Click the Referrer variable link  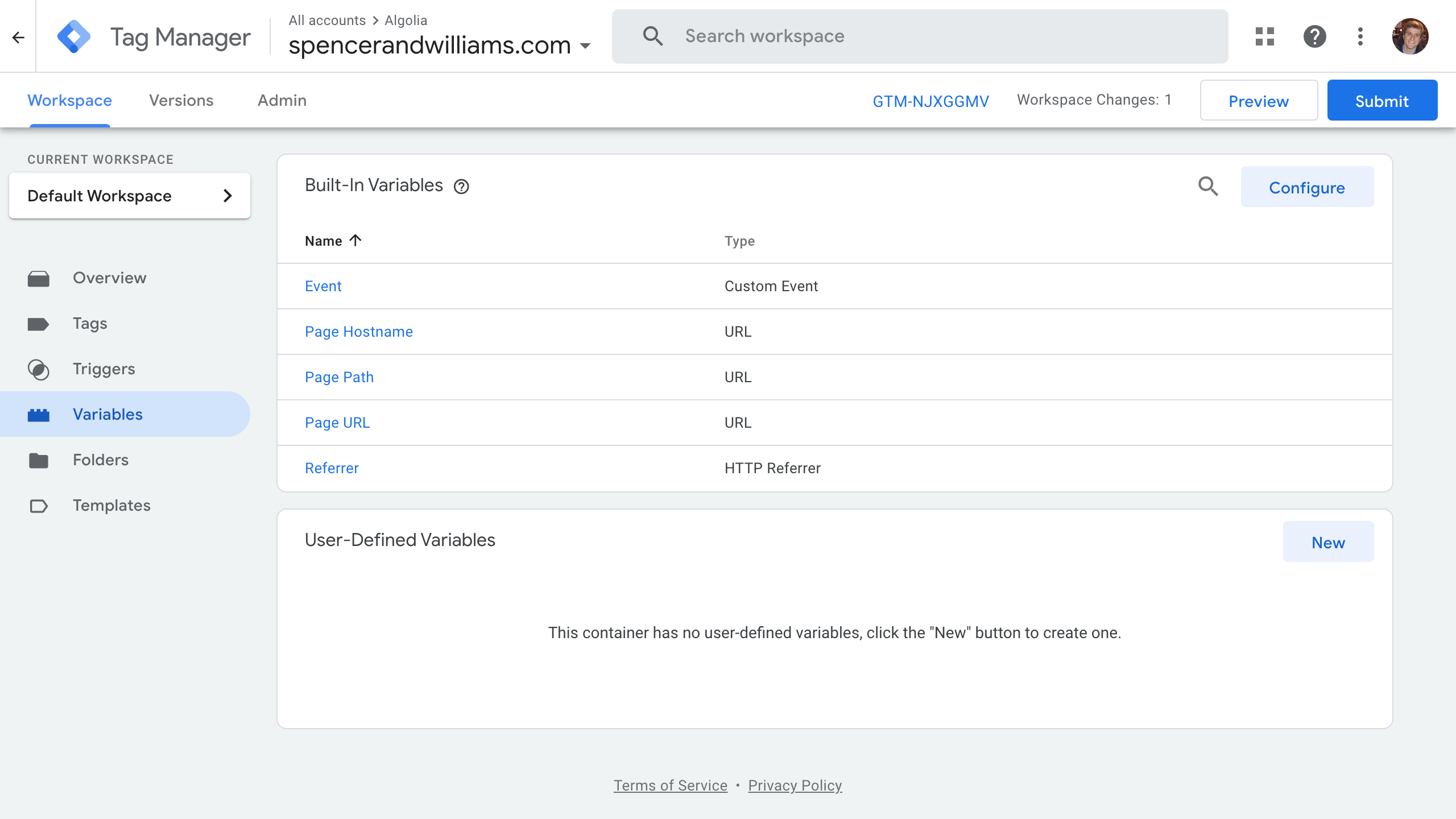331,468
